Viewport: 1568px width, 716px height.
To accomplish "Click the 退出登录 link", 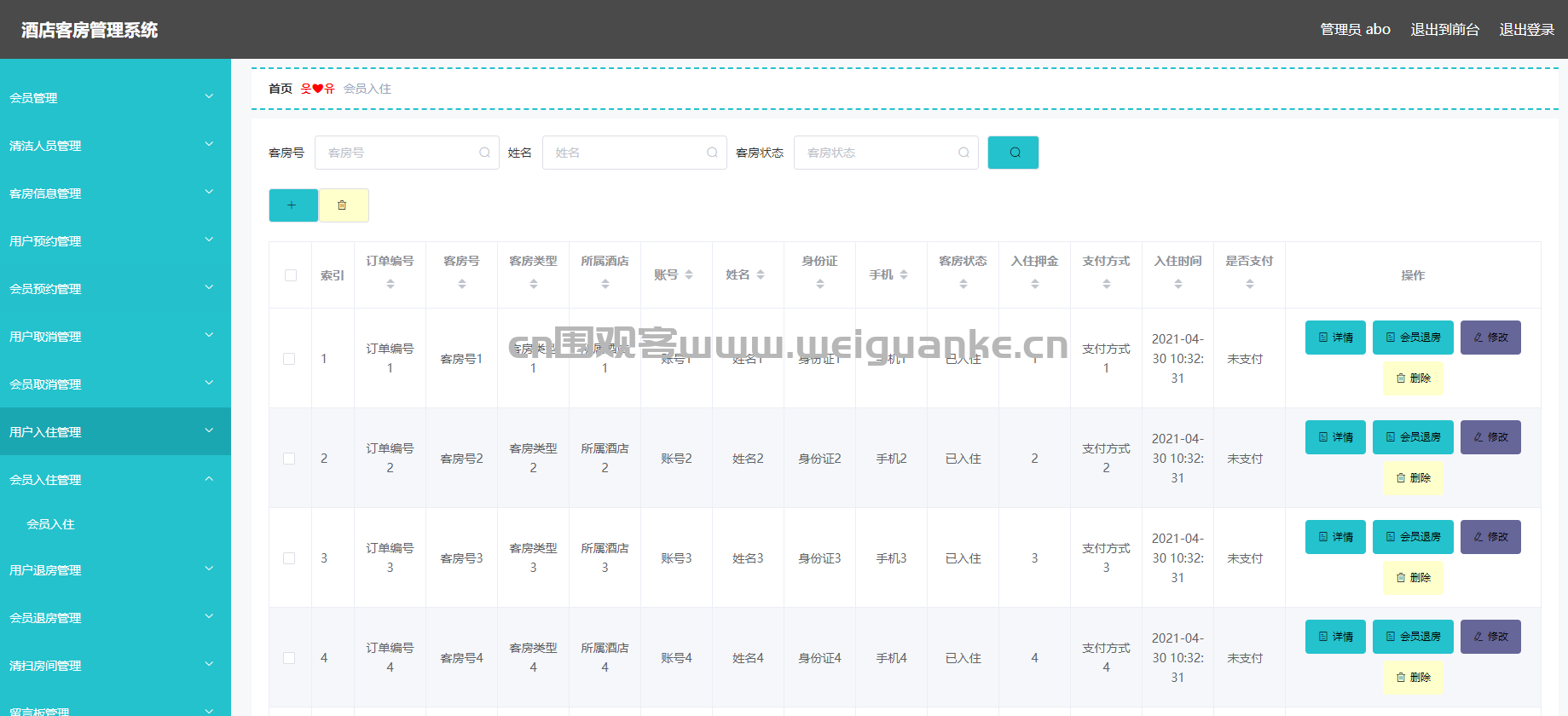I will [1526, 30].
